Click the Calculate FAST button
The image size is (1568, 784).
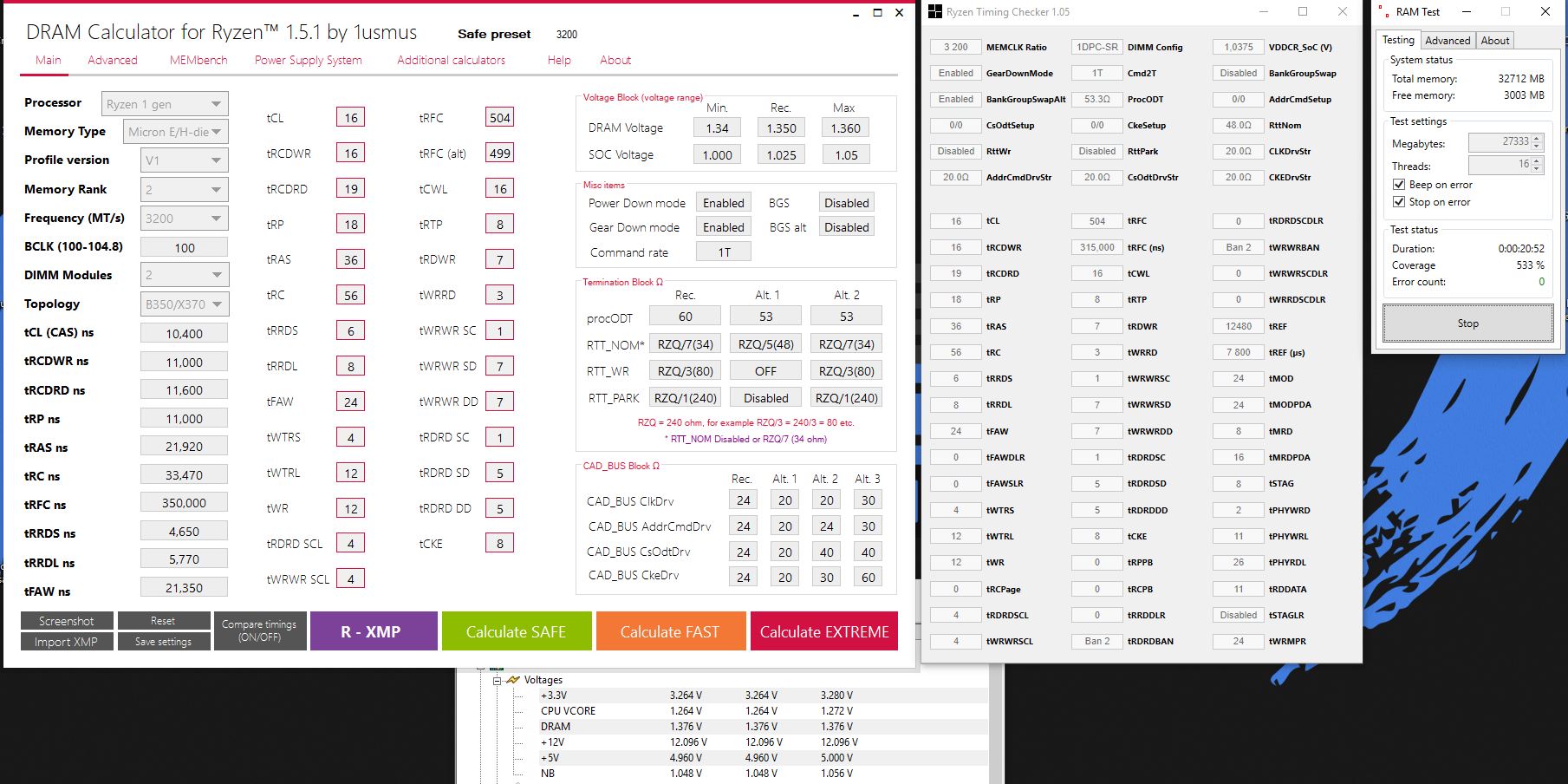(670, 631)
